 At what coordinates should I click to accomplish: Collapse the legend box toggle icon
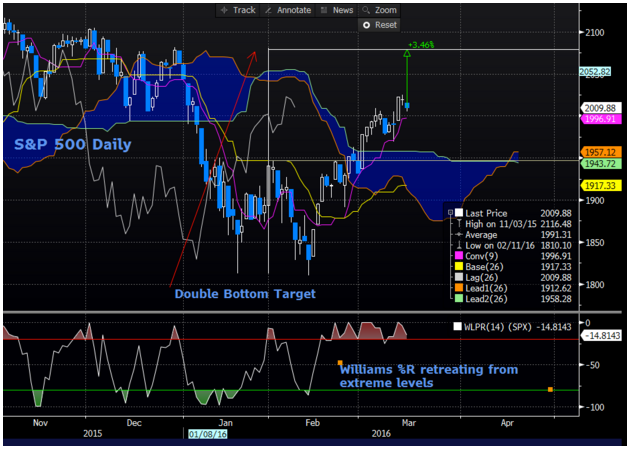(450, 213)
